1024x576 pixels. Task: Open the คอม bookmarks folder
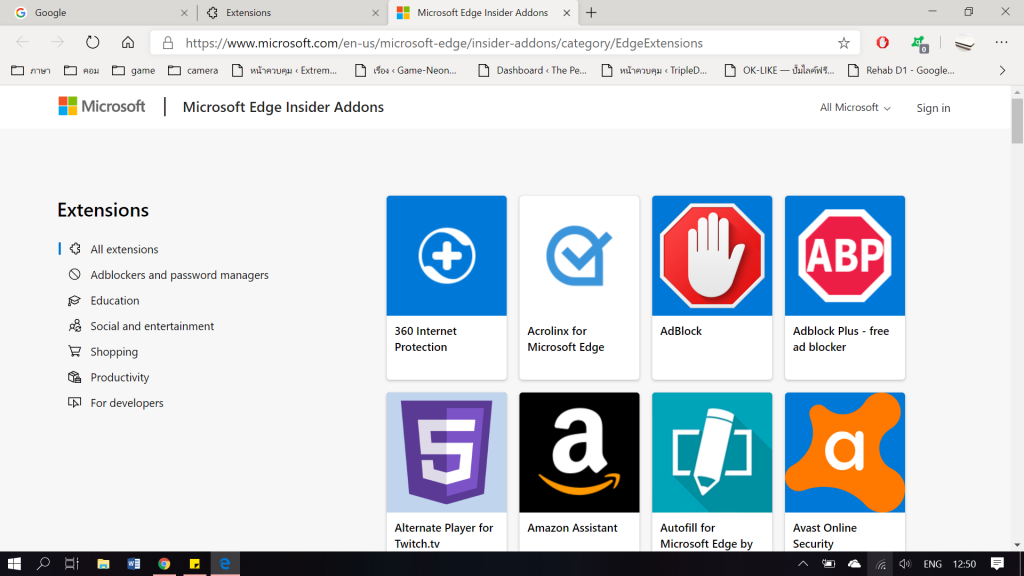(82, 71)
